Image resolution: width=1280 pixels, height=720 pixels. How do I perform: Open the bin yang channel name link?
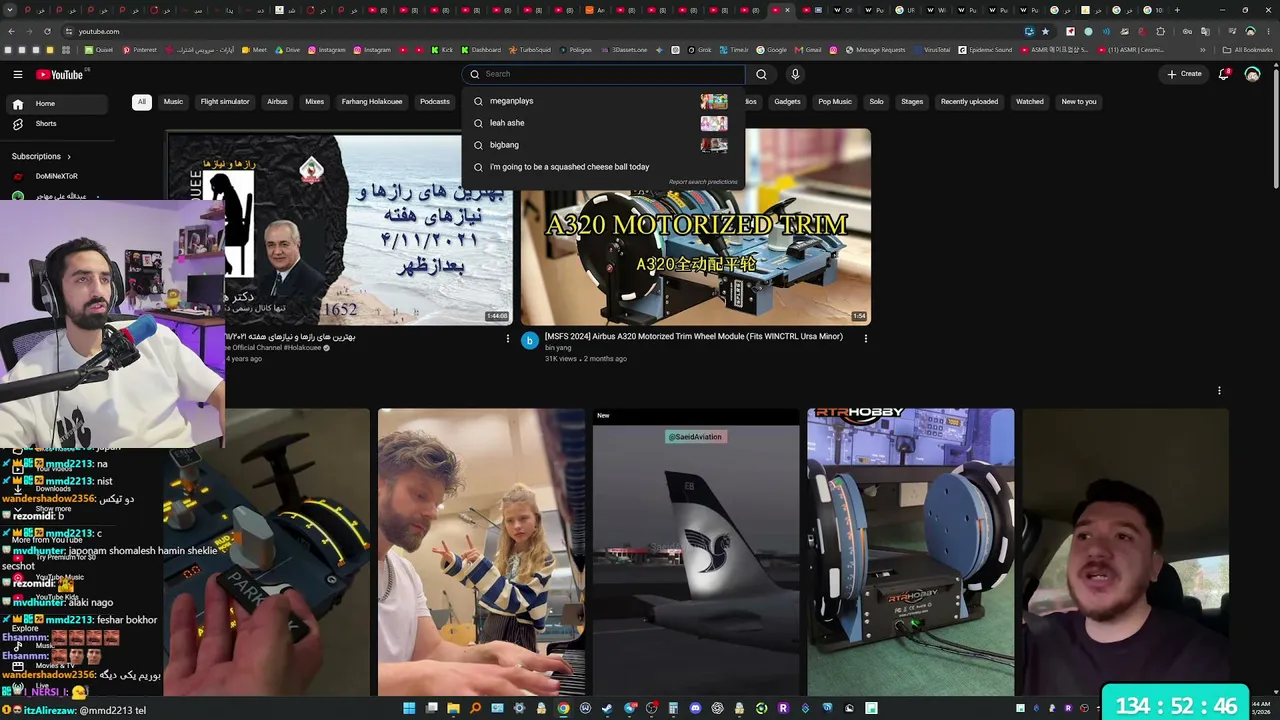558,348
